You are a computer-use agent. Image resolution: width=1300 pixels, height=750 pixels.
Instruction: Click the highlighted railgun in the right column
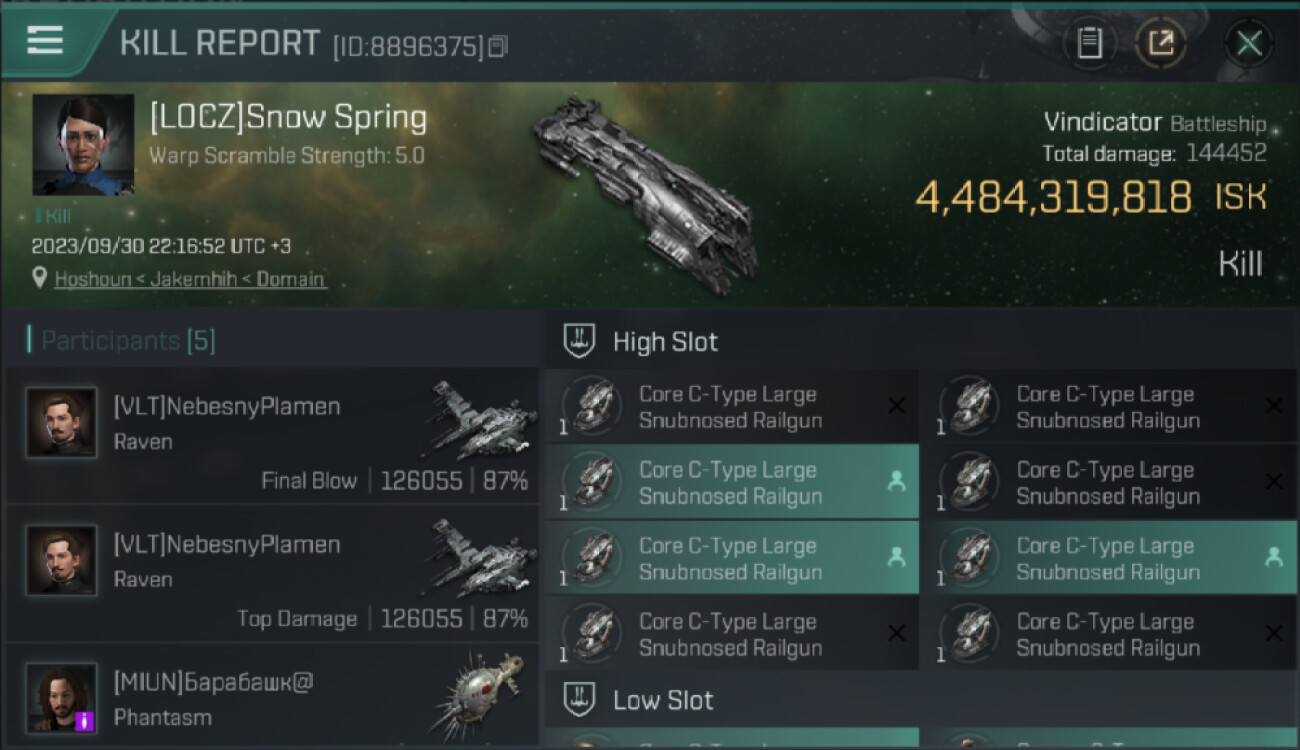tap(1108, 559)
